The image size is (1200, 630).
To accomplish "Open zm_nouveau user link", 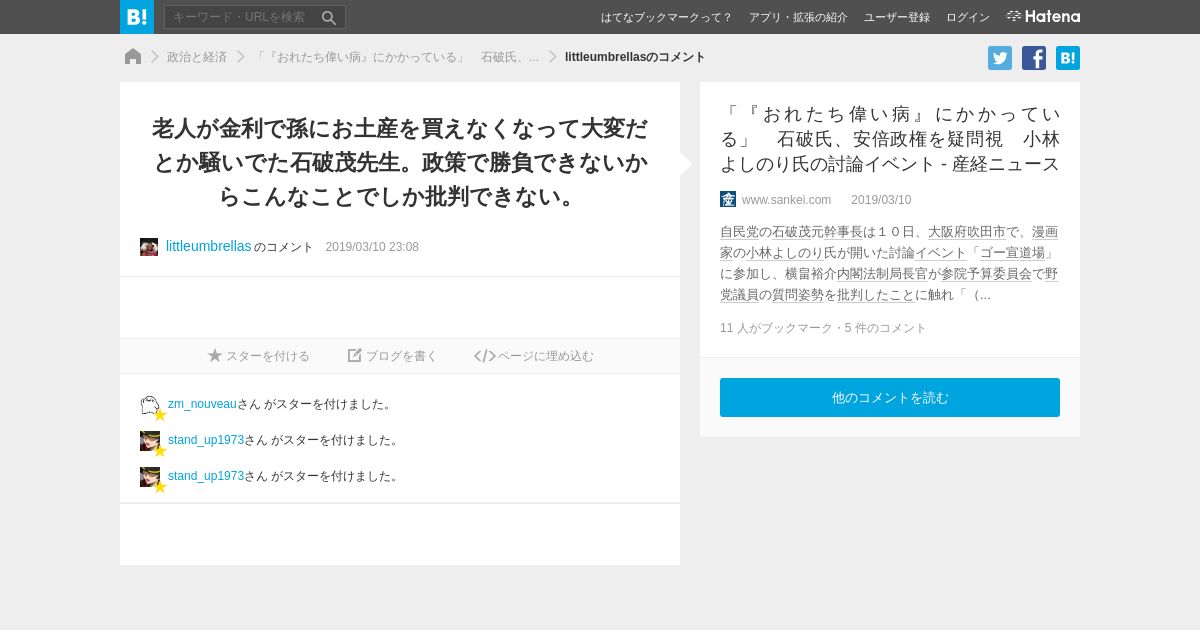I will click(202, 404).
